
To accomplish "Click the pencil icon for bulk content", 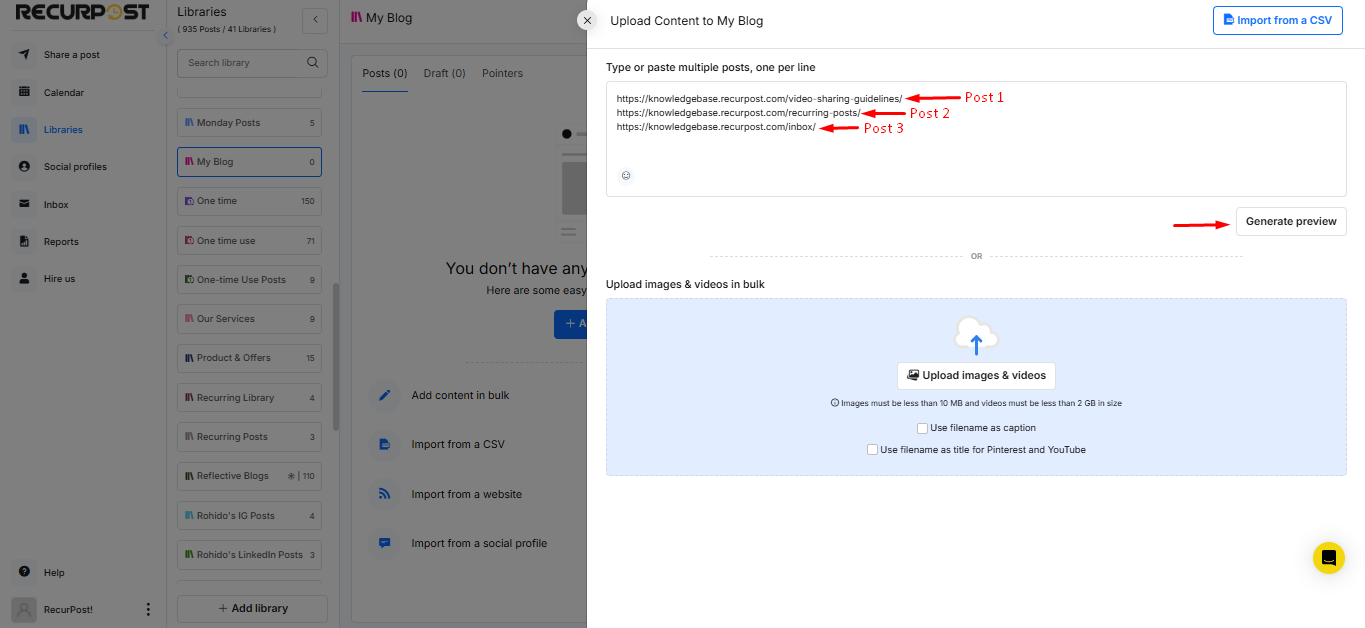I will [384, 395].
